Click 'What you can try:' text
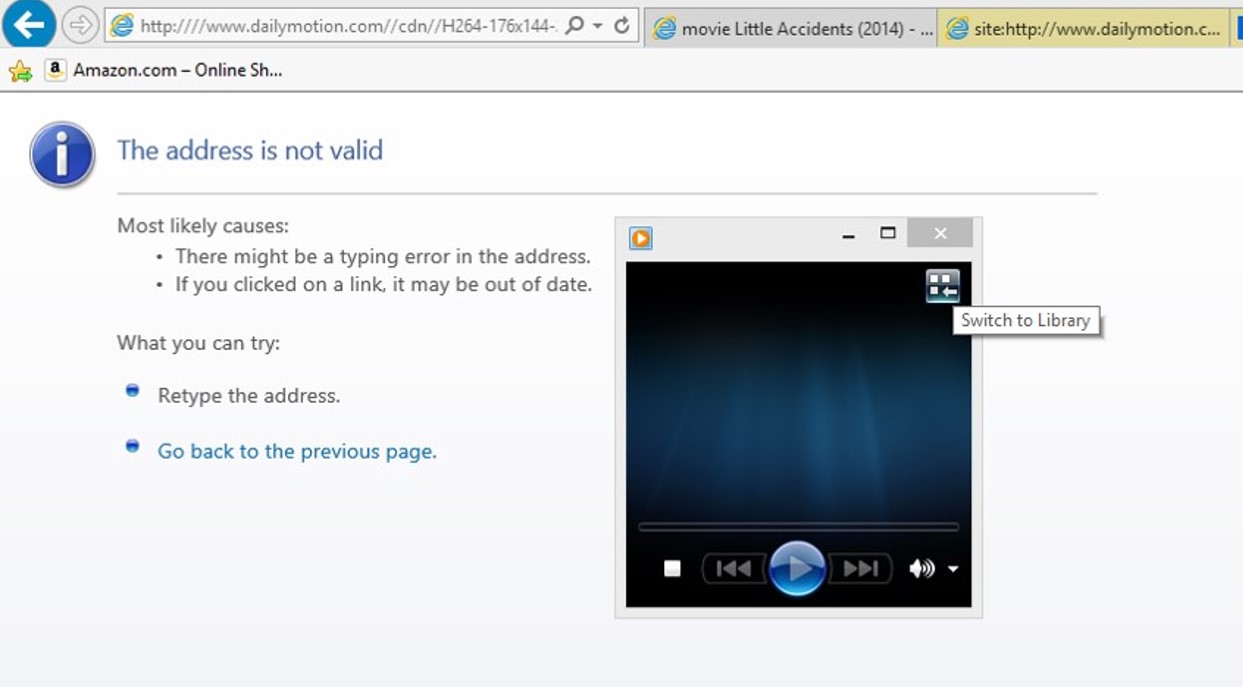The width and height of the screenshot is (1243, 687). pos(198,343)
